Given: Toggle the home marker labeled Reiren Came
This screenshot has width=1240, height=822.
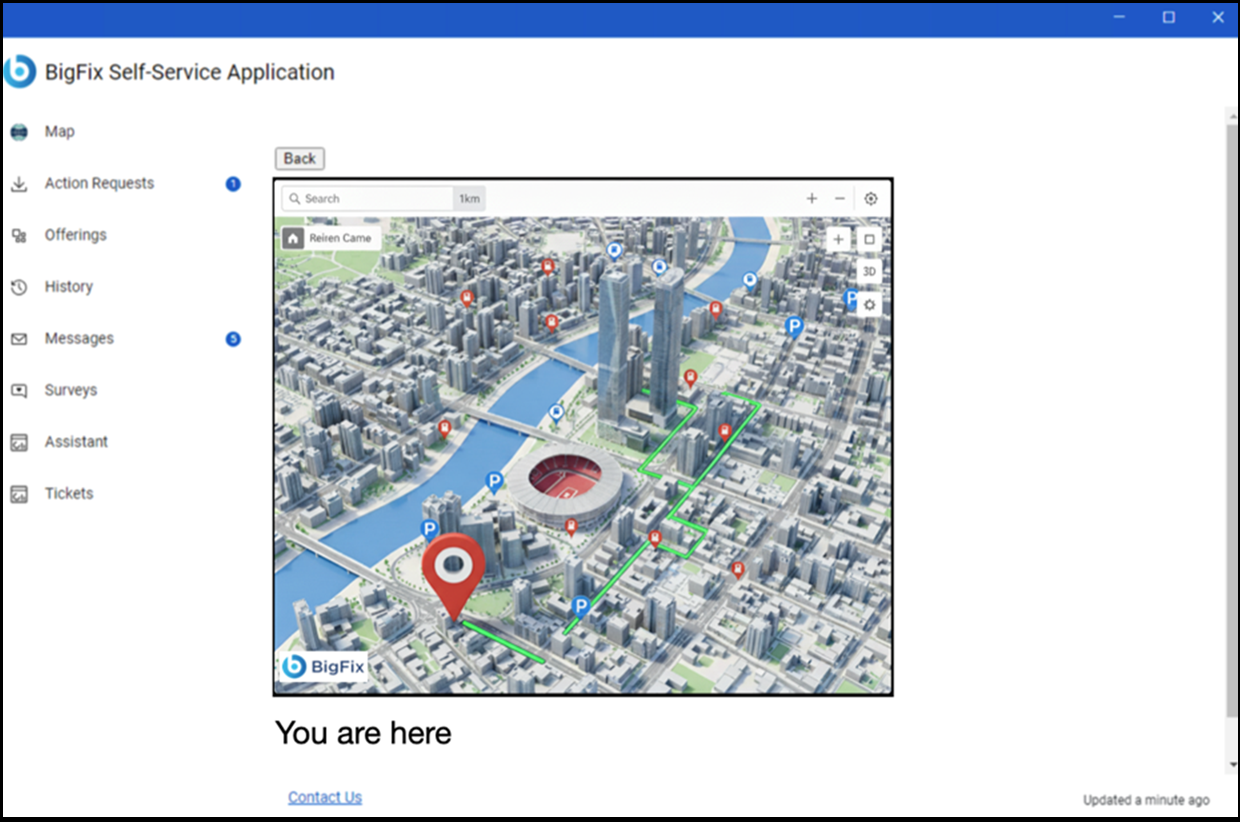Looking at the screenshot, I should 328,238.
